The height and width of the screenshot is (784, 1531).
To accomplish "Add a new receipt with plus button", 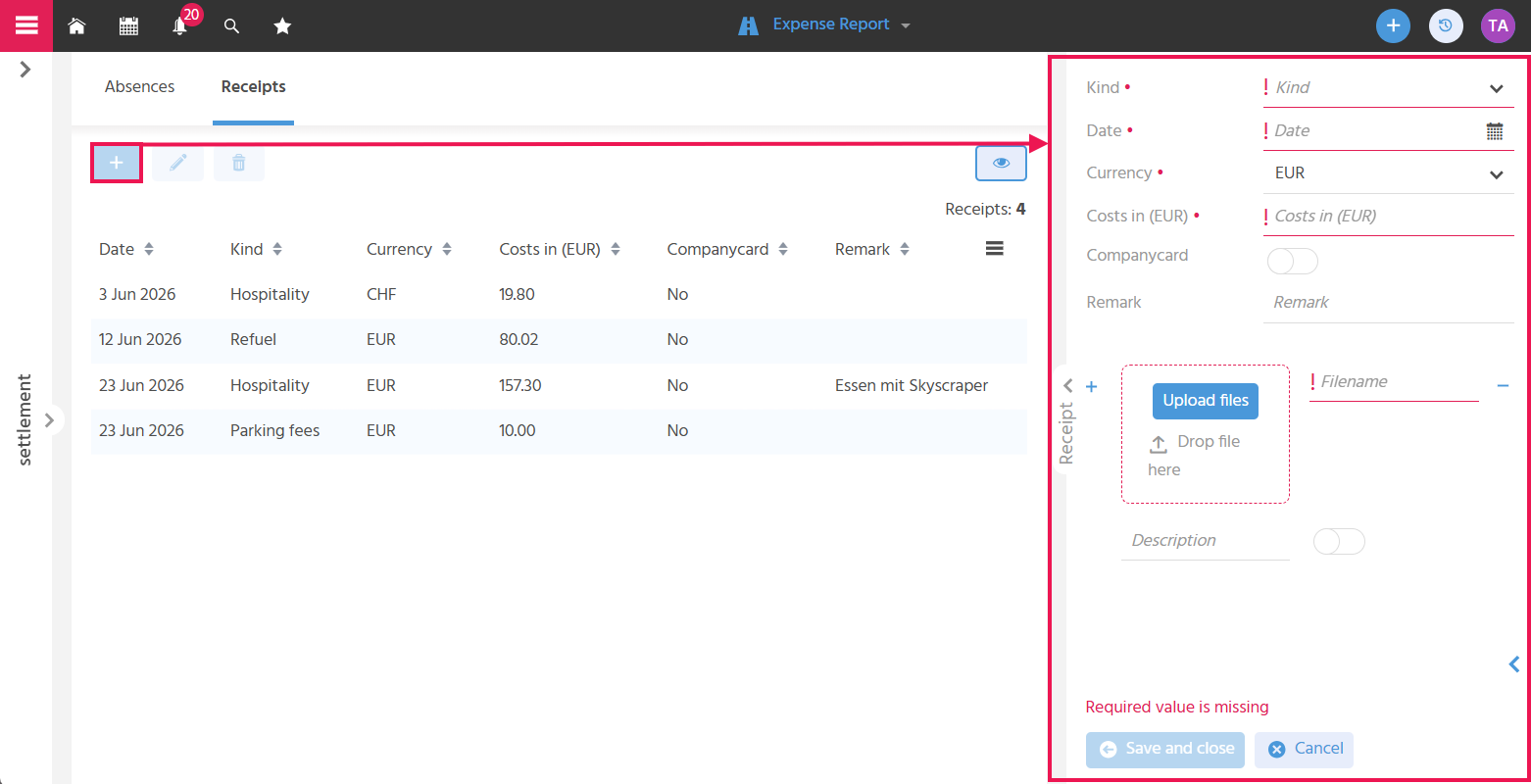I will [117, 163].
